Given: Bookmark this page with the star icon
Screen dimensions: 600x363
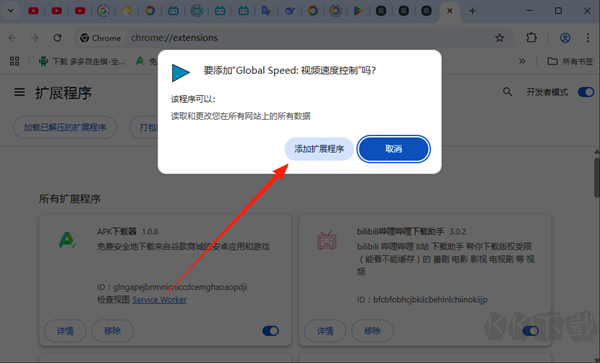Looking at the screenshot, I should coord(499,38).
